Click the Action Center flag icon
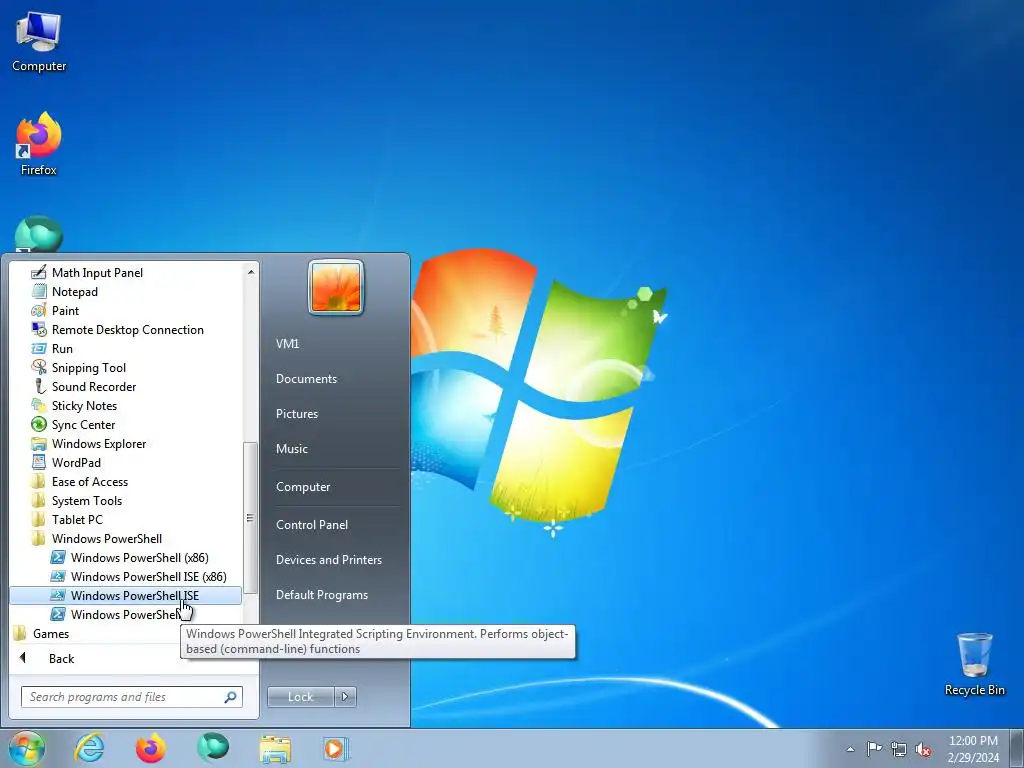This screenshot has width=1024, height=768. (874, 748)
